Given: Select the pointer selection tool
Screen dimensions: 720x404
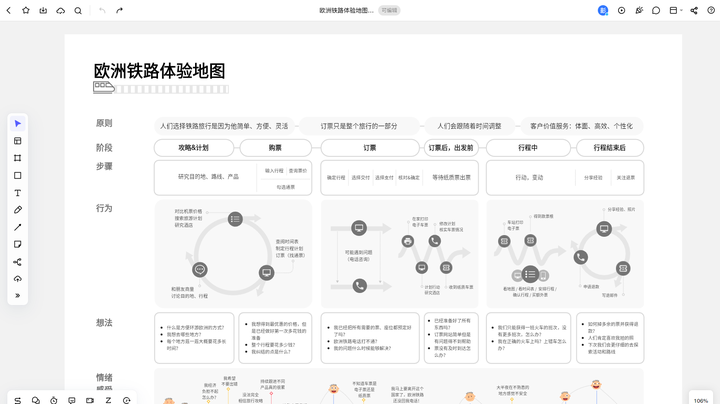Looking at the screenshot, I should click(17, 123).
